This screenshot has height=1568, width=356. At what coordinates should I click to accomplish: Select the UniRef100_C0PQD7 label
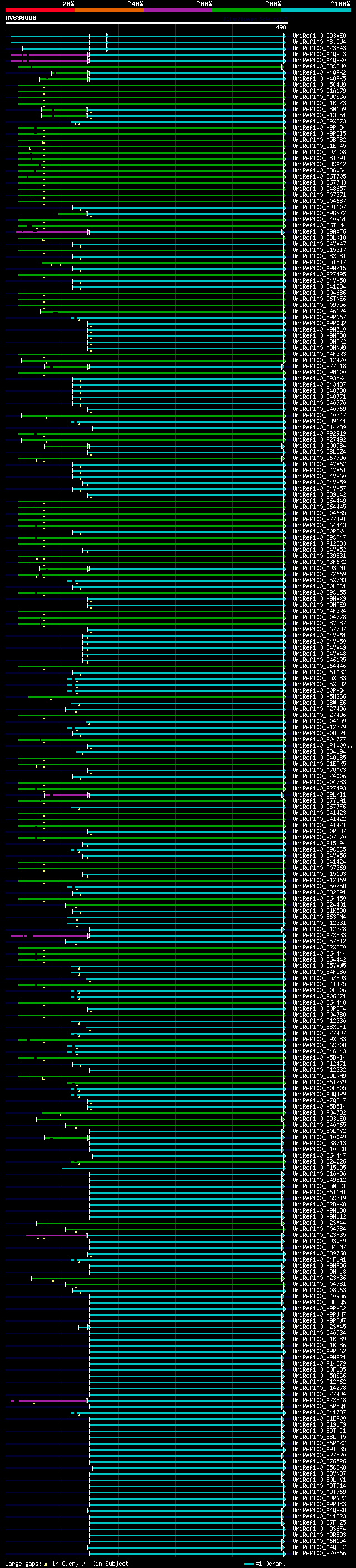coord(319,832)
